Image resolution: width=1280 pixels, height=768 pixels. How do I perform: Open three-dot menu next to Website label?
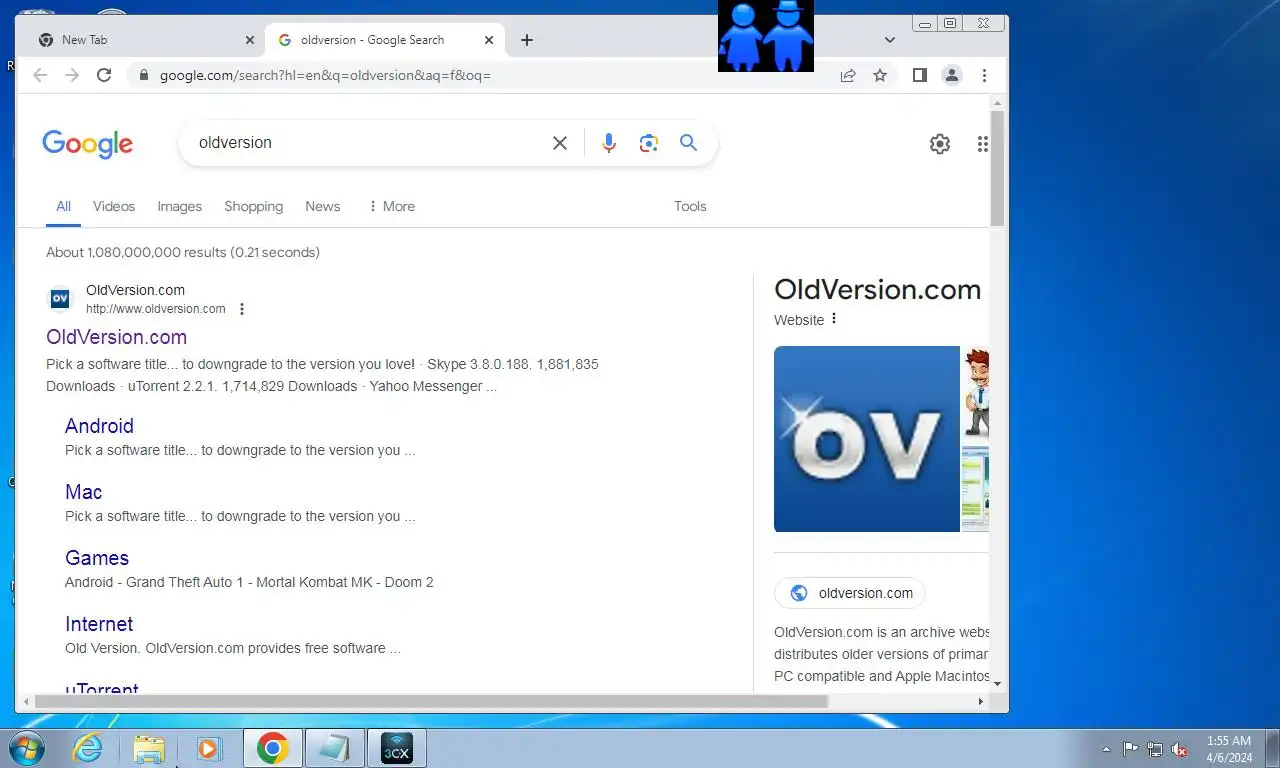834,319
